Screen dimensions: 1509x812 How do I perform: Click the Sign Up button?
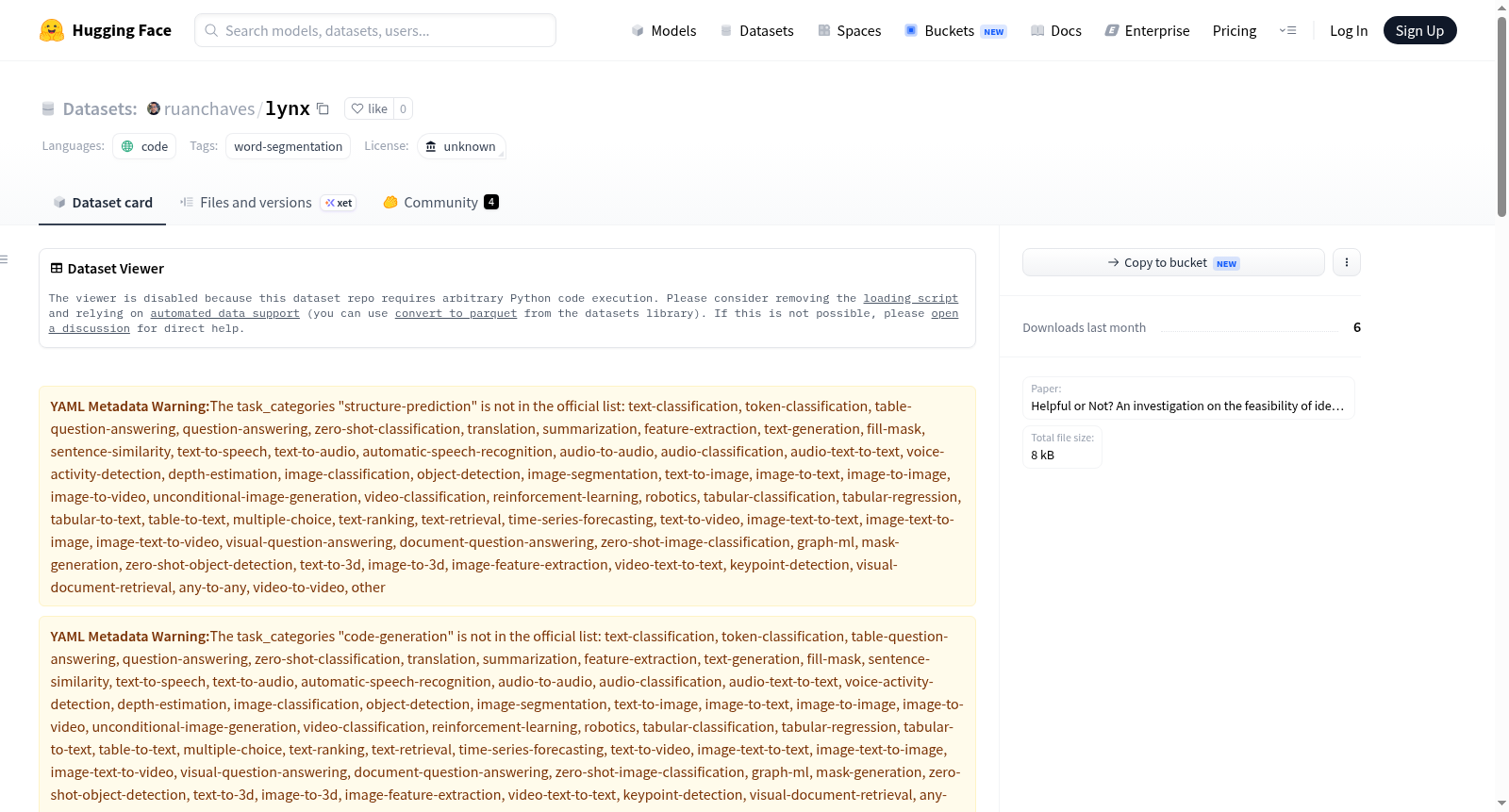coord(1419,30)
